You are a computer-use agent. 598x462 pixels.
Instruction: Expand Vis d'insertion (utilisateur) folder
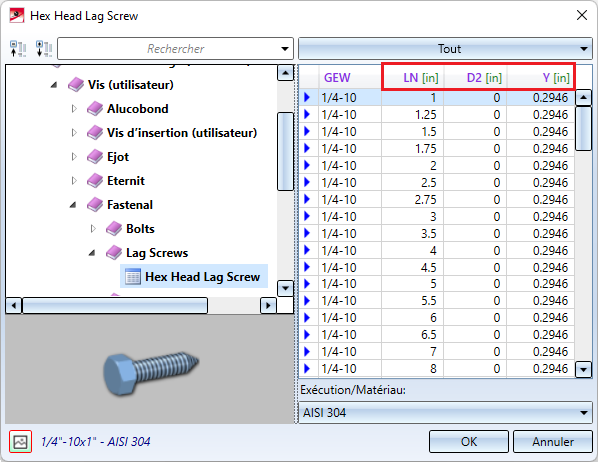point(74,133)
